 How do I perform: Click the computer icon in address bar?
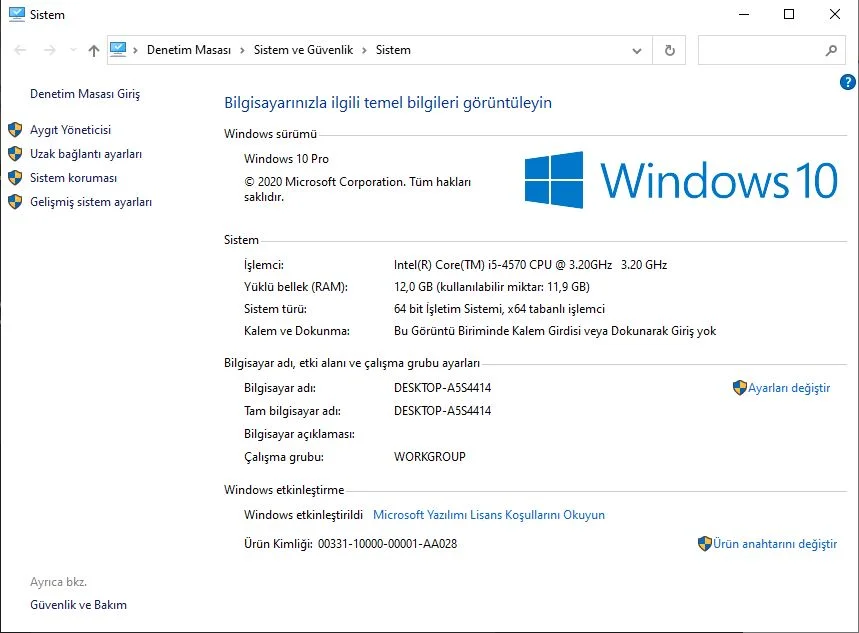(x=118, y=50)
